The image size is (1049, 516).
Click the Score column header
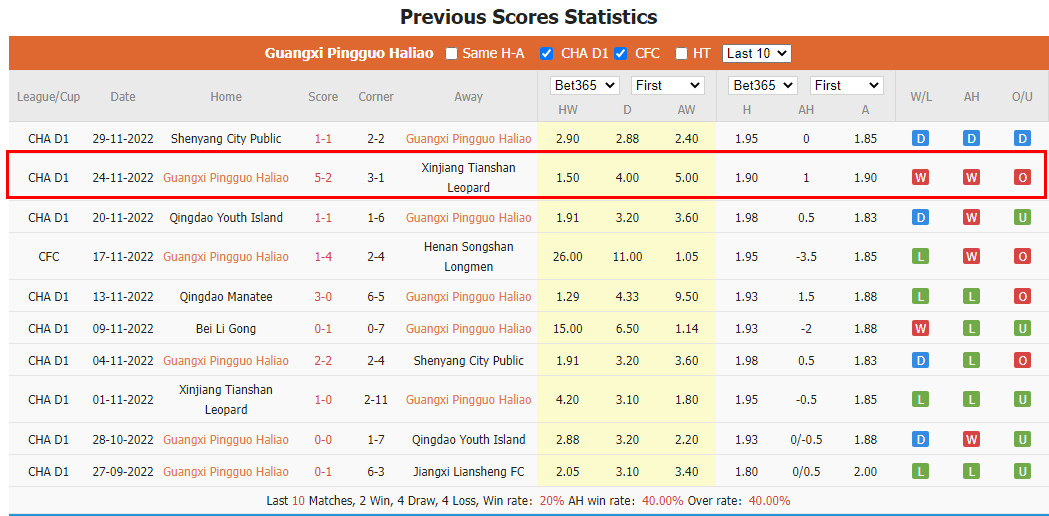(x=323, y=97)
